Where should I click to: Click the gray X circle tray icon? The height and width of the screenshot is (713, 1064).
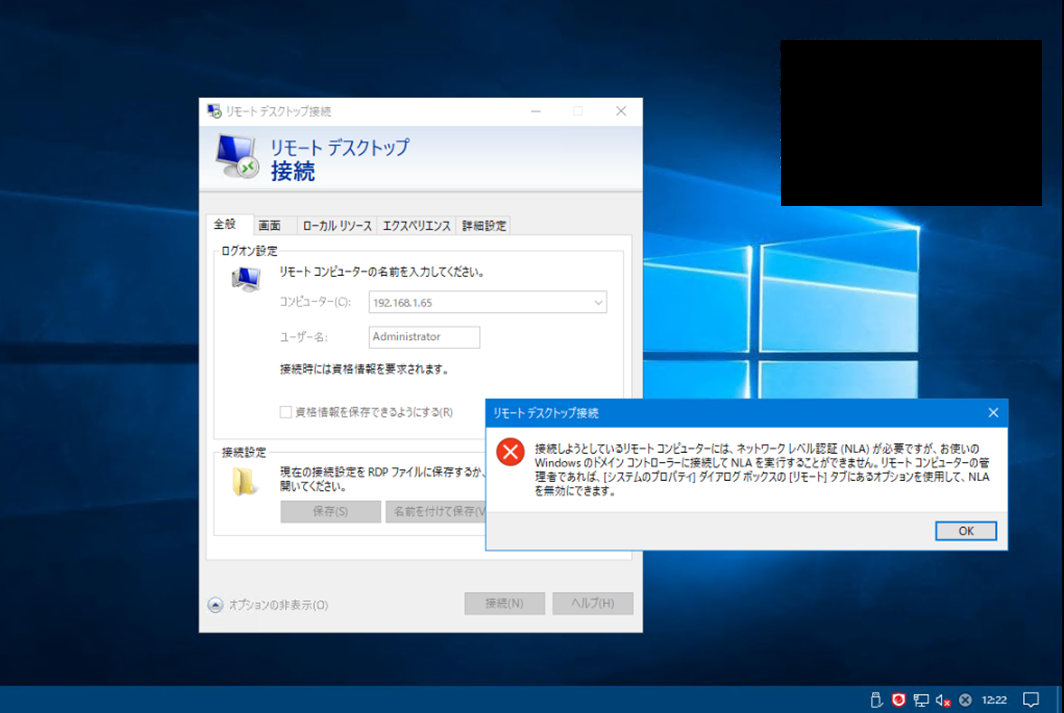tap(965, 699)
